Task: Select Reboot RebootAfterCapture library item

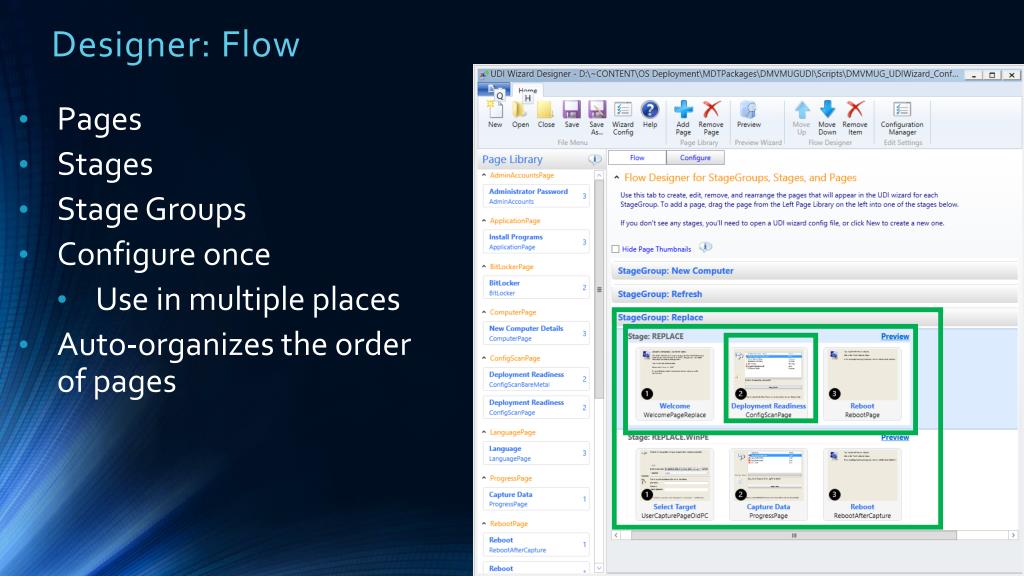Action: click(x=536, y=545)
